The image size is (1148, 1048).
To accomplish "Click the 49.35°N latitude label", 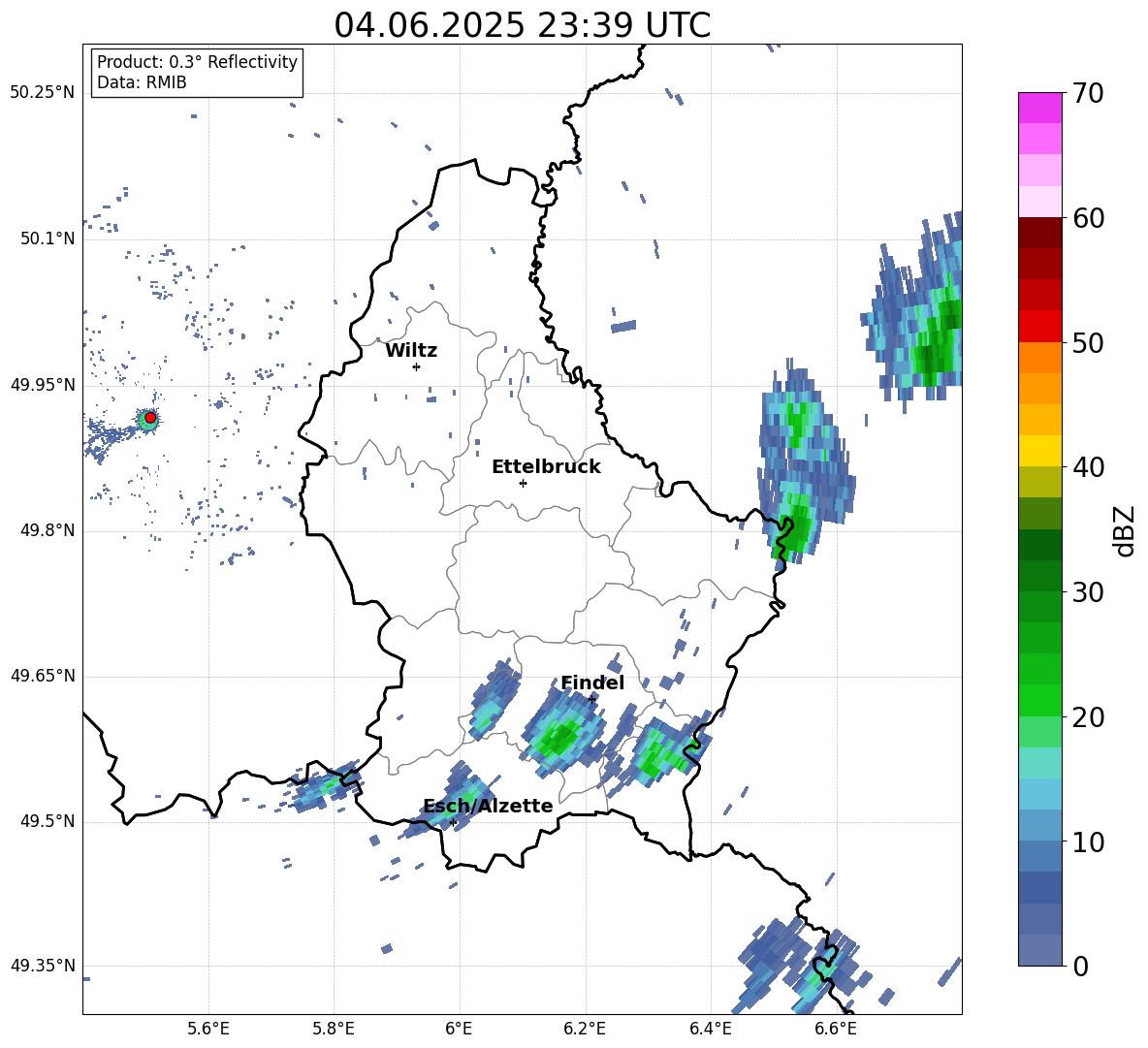I will [x=43, y=966].
